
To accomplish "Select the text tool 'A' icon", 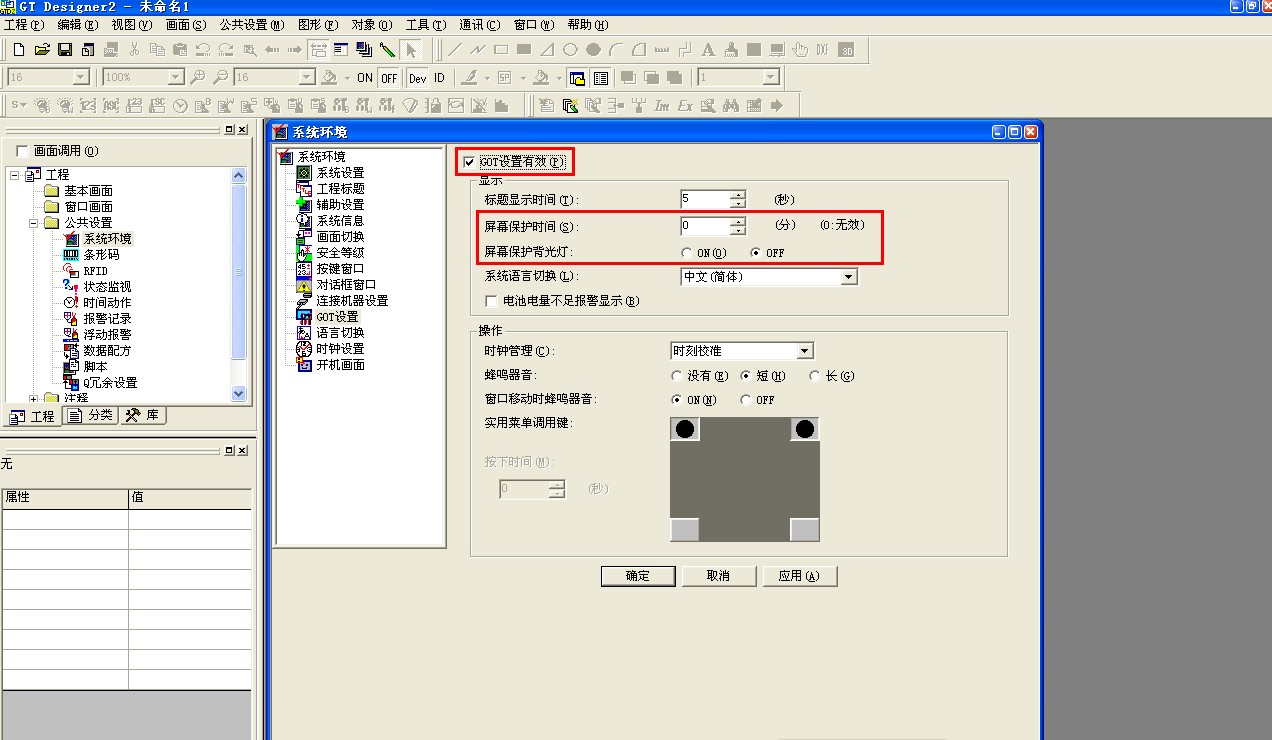I will (708, 49).
